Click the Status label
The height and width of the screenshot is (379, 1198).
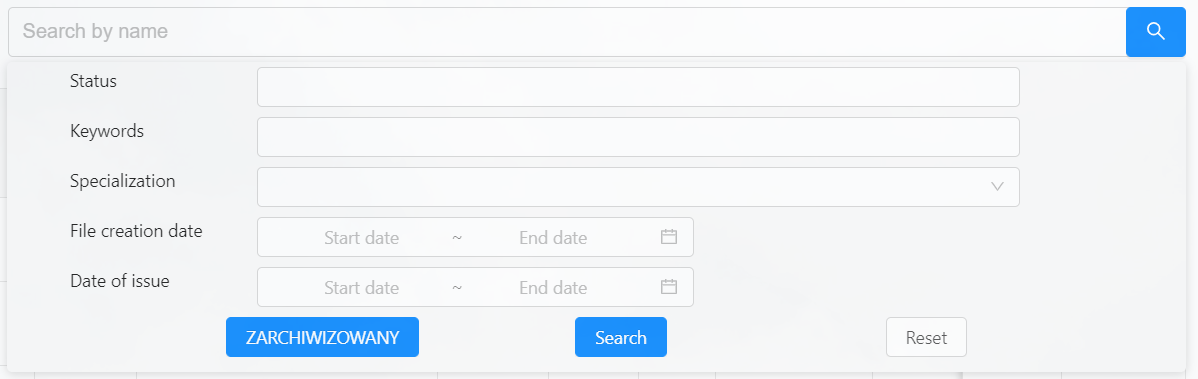(93, 81)
